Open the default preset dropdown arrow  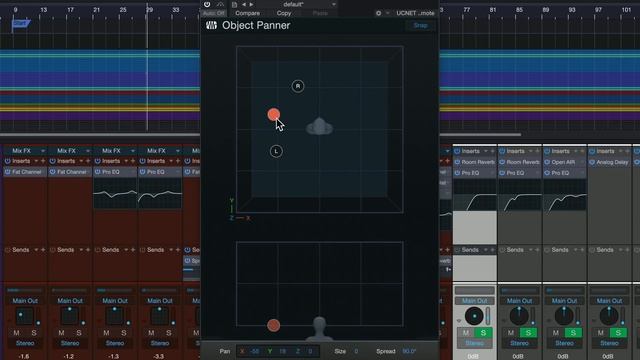pos(334,4)
